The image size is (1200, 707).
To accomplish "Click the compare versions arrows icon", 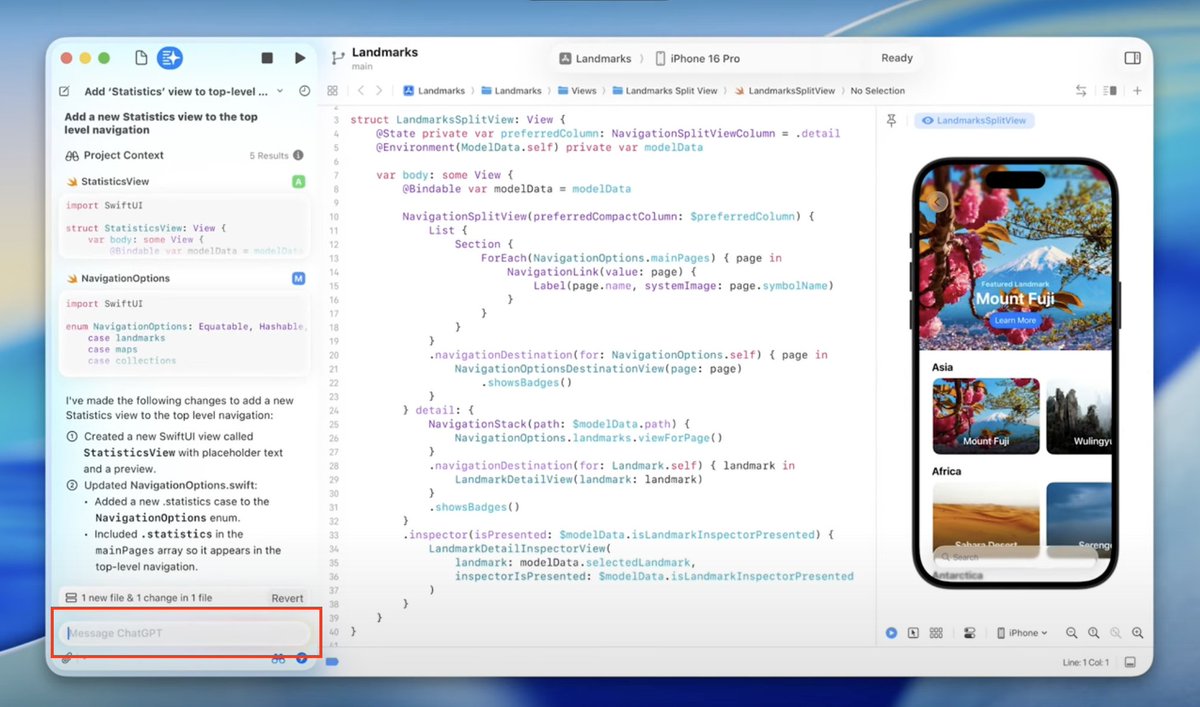I will [1081, 91].
